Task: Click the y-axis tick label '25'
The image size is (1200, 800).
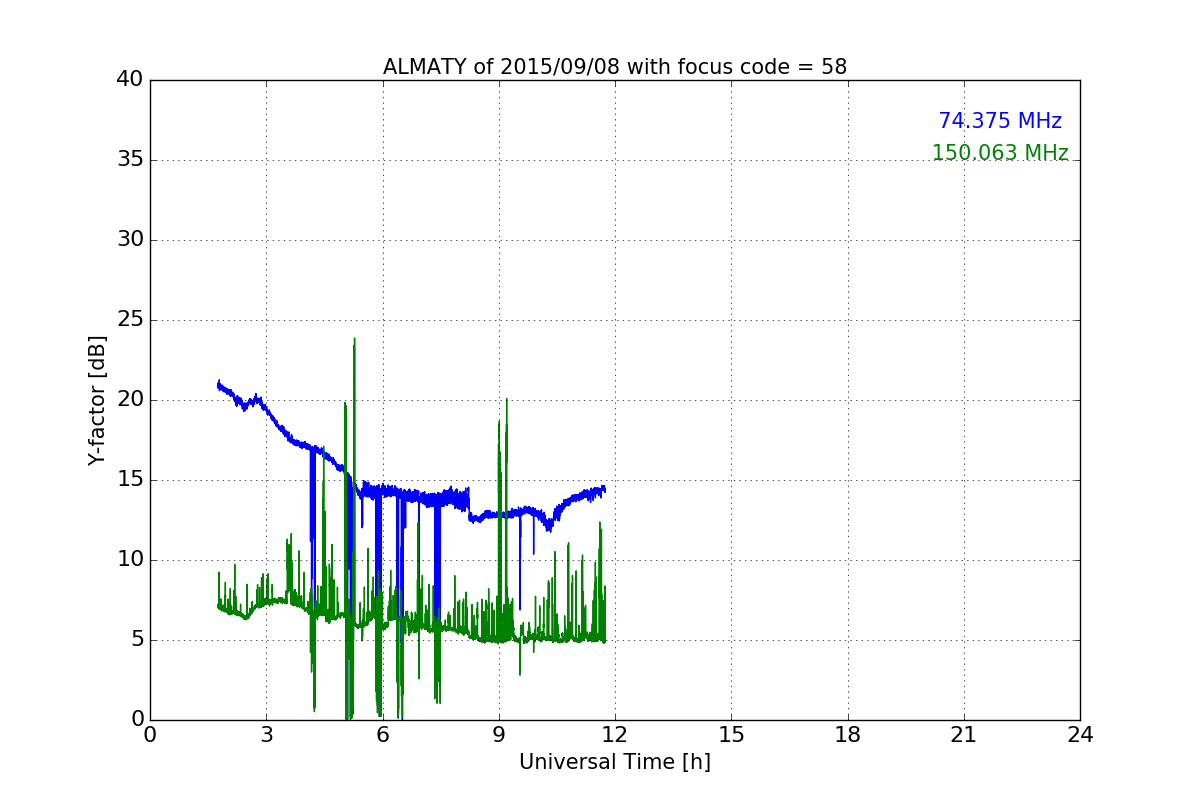Action: click(130, 320)
